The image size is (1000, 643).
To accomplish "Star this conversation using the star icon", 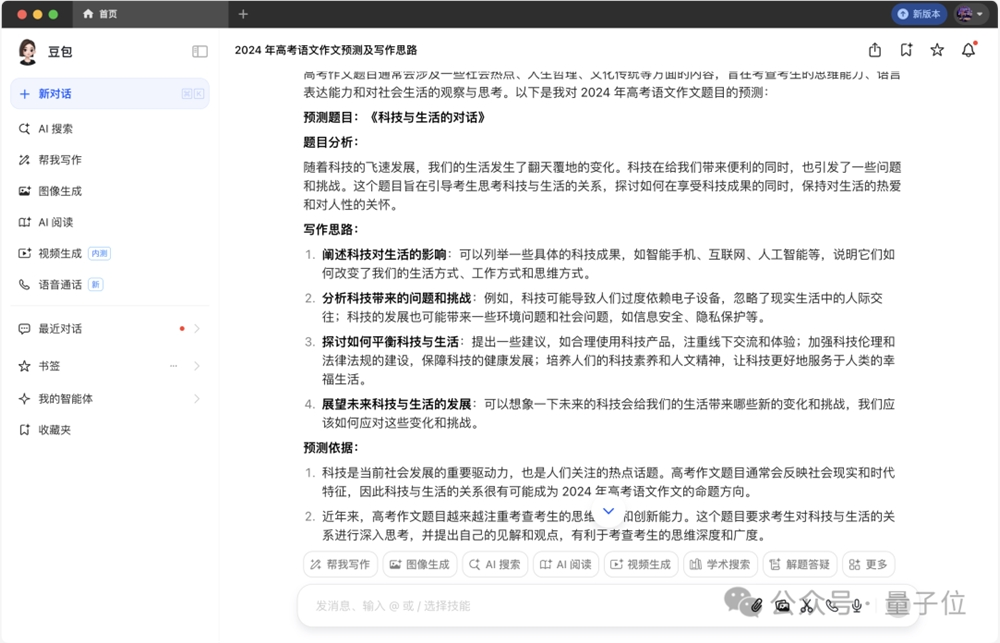I will [937, 50].
